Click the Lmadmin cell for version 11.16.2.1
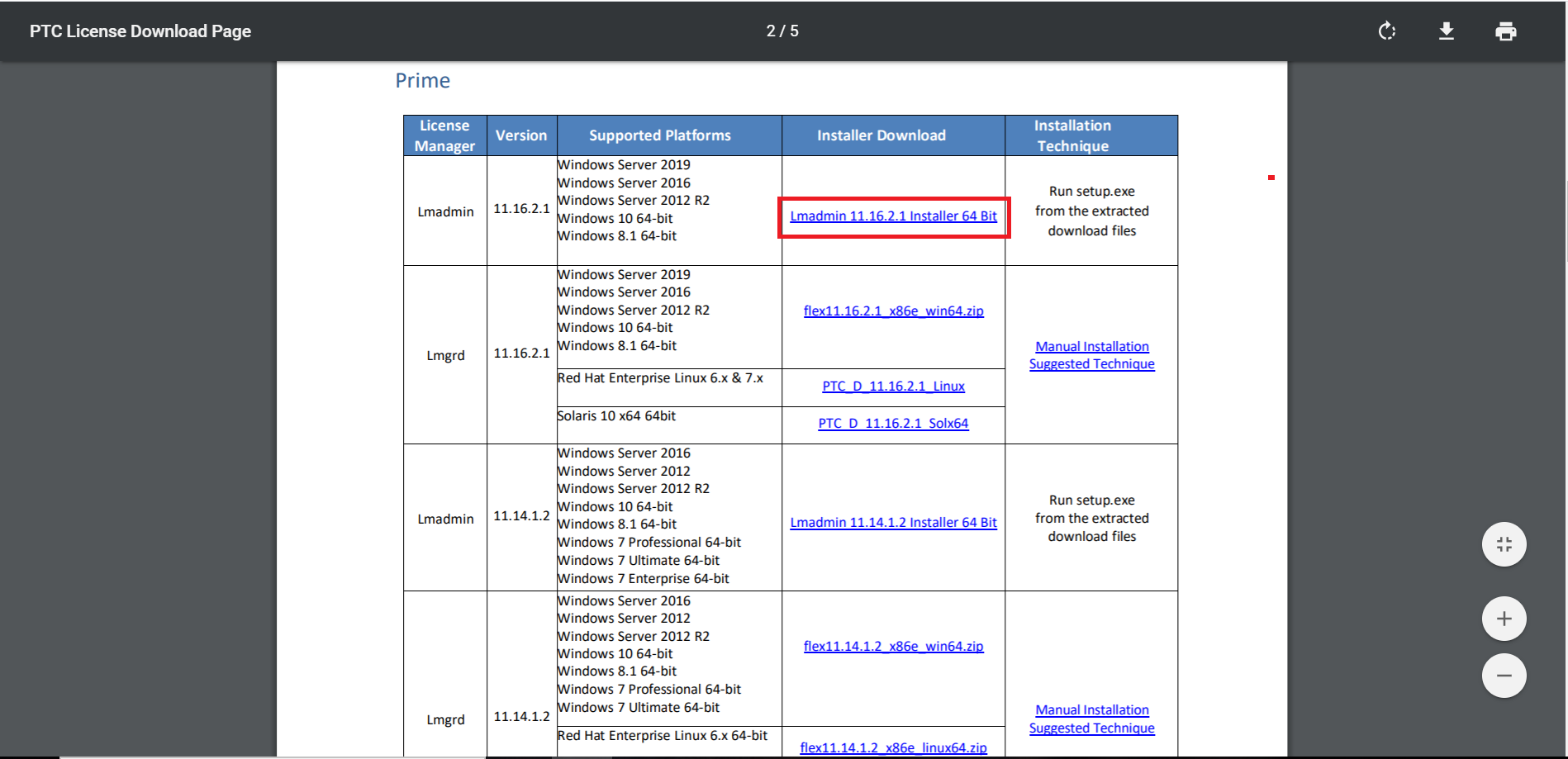1568x759 pixels. tap(445, 212)
